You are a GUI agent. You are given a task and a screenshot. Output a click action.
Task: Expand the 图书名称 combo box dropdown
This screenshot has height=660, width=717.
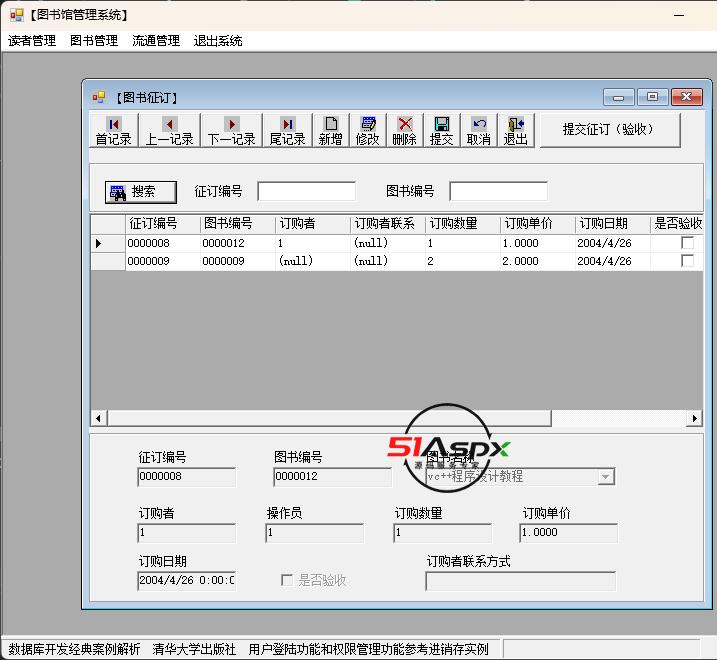tap(605, 477)
